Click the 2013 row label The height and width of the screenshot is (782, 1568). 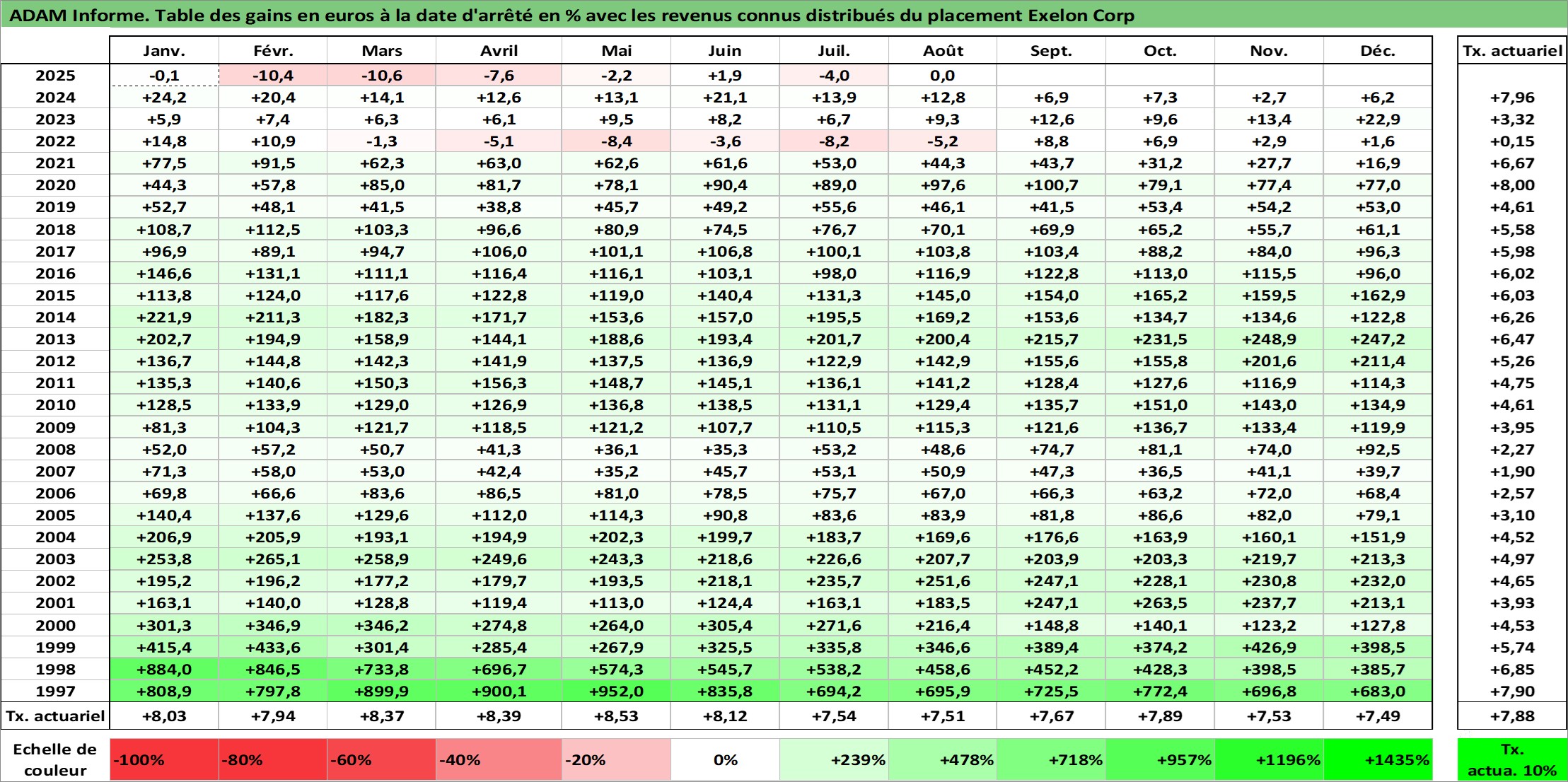coord(55,339)
